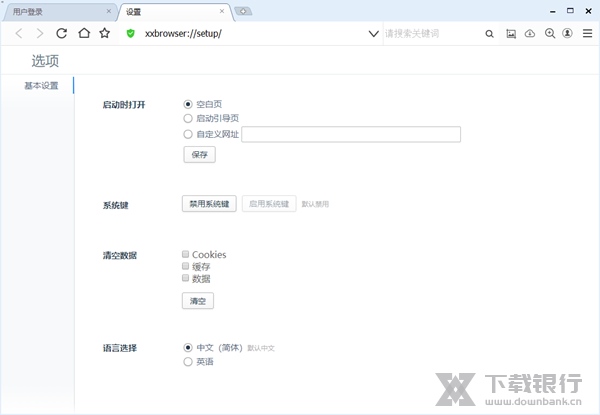Open the user account icon
Viewport: 600px width, 415px height.
coord(567,33)
